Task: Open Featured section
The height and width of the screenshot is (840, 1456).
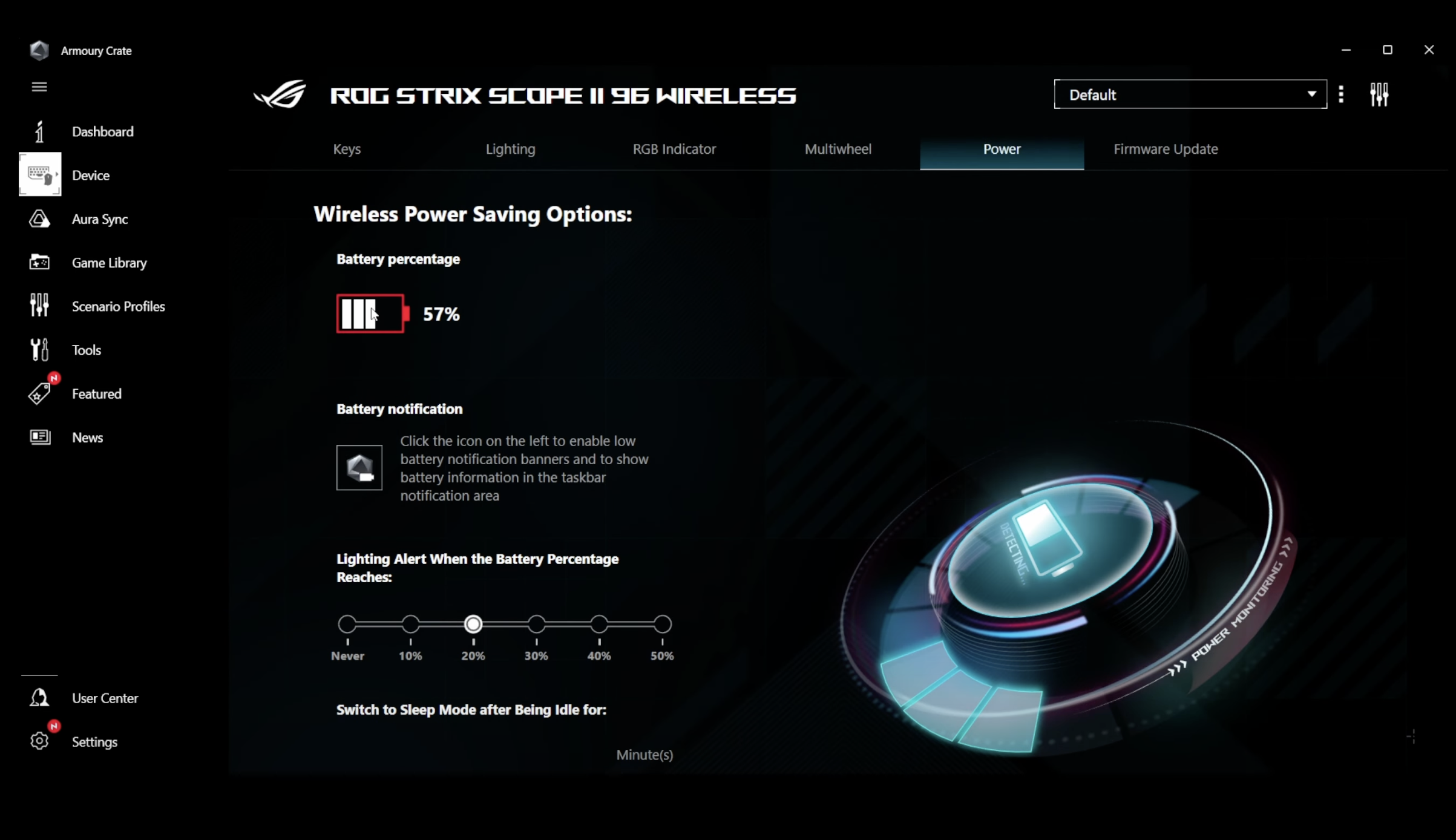Action: point(95,394)
